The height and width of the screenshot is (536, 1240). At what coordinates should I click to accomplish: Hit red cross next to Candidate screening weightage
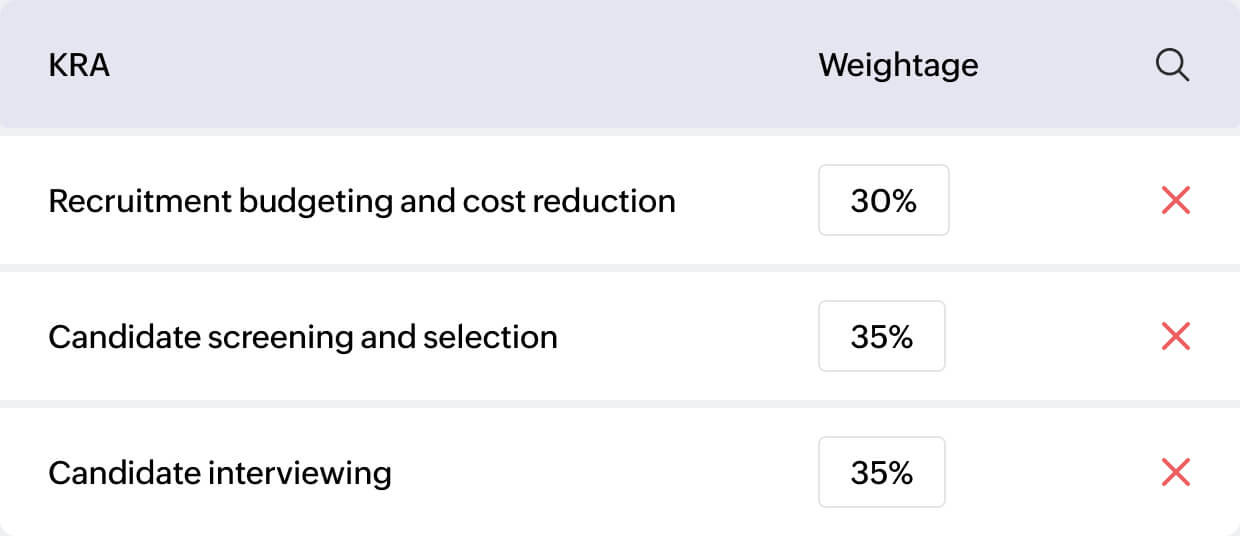[x=1175, y=337]
